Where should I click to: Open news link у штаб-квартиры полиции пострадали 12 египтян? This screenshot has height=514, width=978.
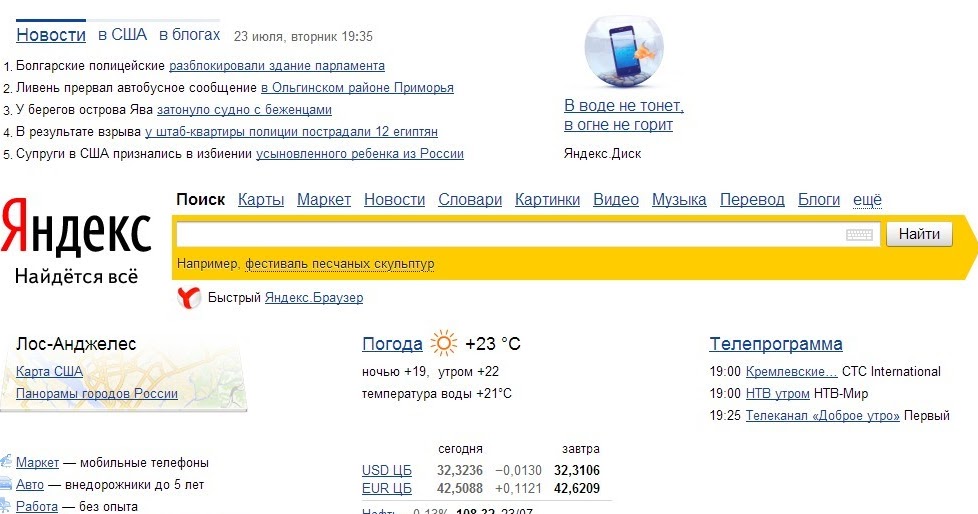291,132
